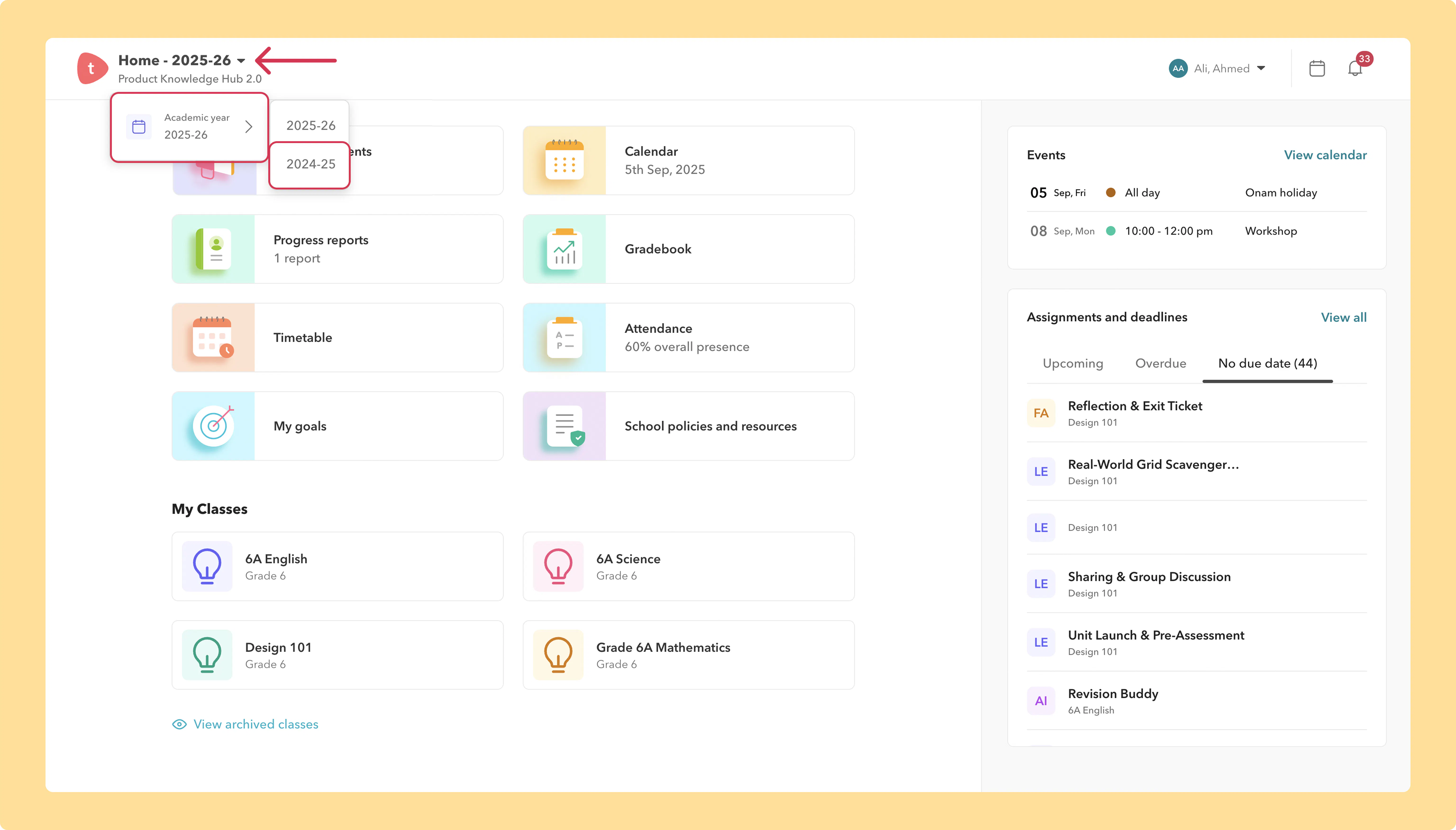This screenshot has width=1456, height=830.
Task: Open the 6A Science class
Action: (688, 566)
